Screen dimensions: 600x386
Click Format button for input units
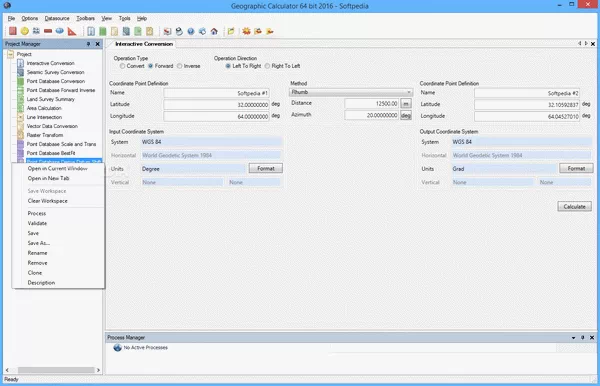(x=266, y=168)
